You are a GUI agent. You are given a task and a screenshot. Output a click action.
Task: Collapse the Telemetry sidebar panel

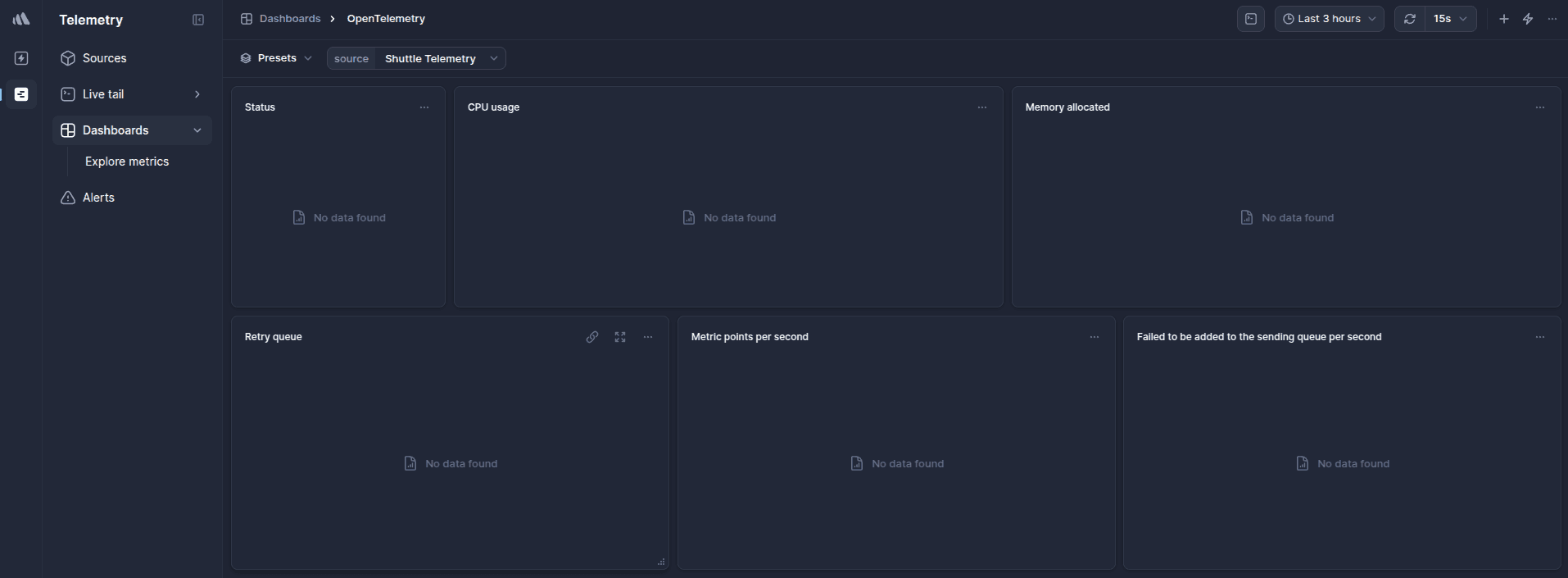click(198, 20)
